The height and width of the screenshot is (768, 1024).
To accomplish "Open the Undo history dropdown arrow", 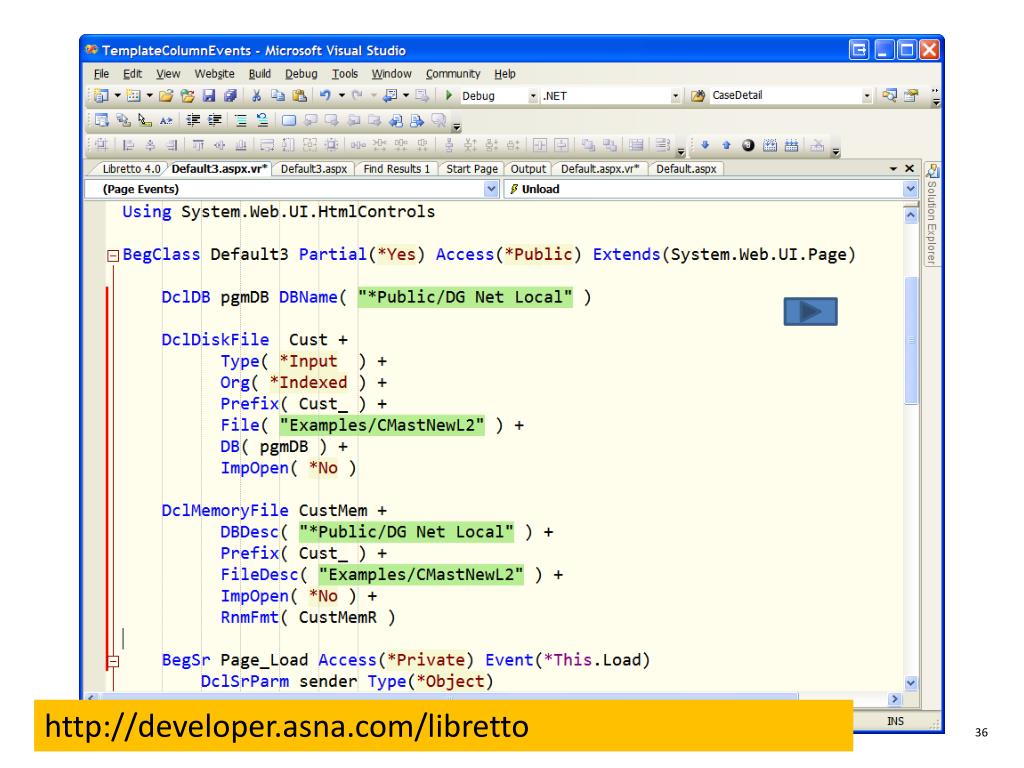I will click(342, 96).
